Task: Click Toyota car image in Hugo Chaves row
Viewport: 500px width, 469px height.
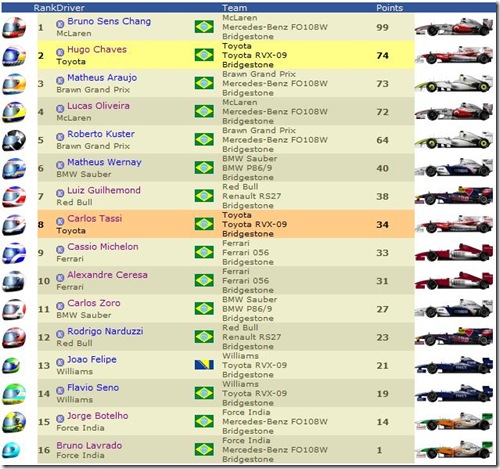Action: coord(454,56)
